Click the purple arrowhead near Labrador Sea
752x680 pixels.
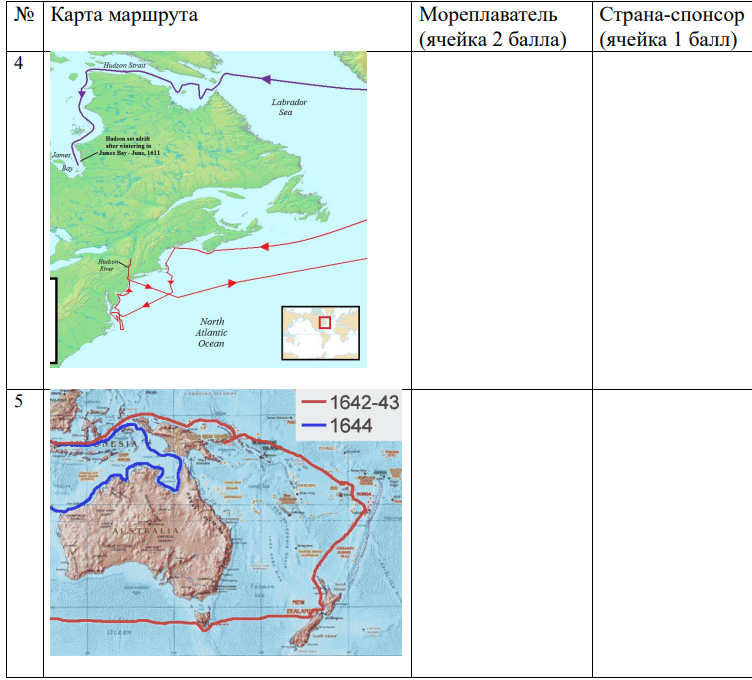(266, 77)
